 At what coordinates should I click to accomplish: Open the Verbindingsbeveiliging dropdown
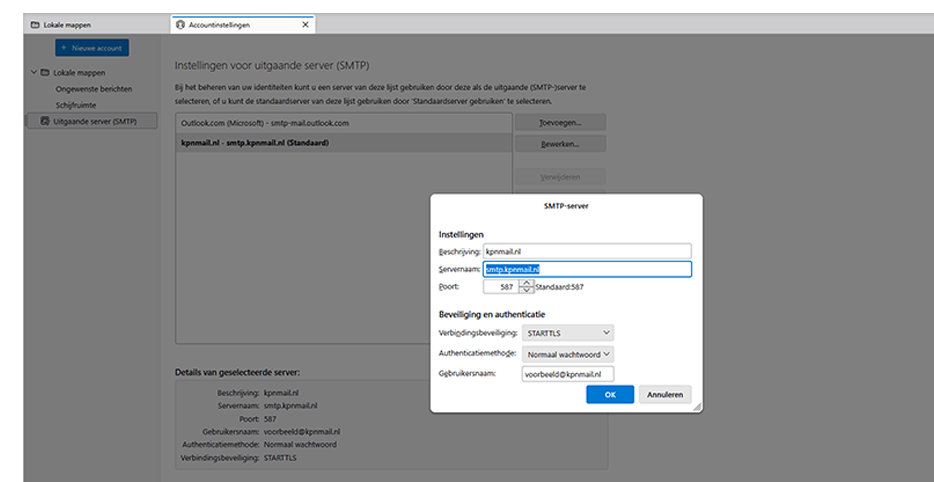pyautogui.click(x=568, y=332)
